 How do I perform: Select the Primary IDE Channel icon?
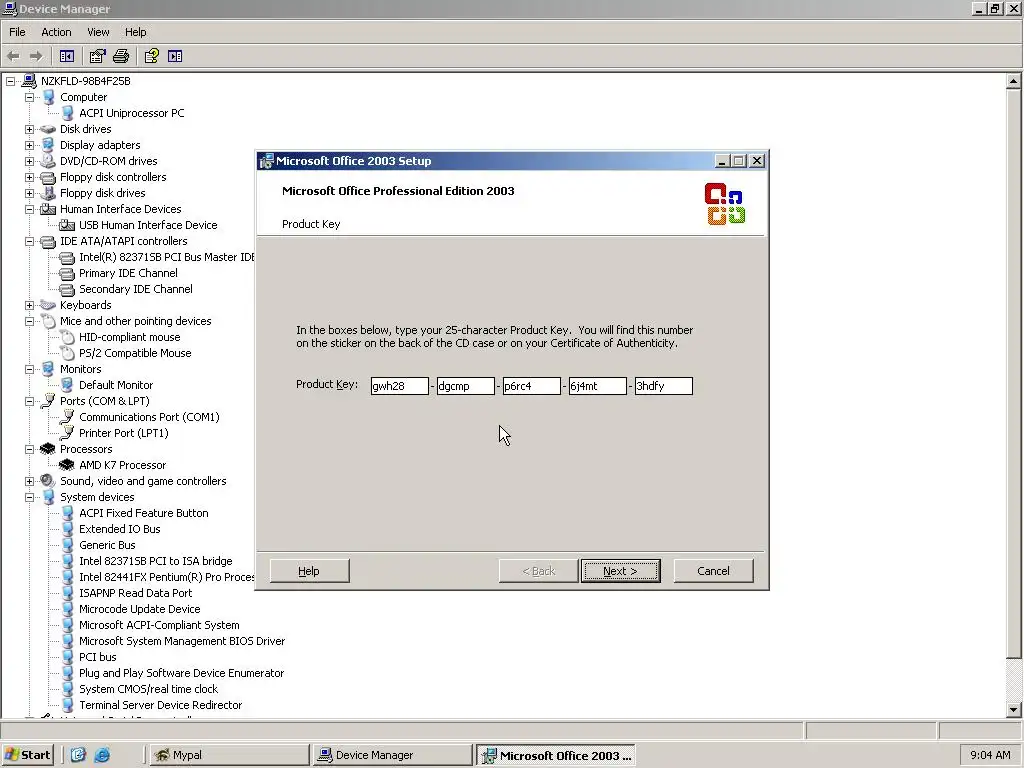(x=67, y=273)
